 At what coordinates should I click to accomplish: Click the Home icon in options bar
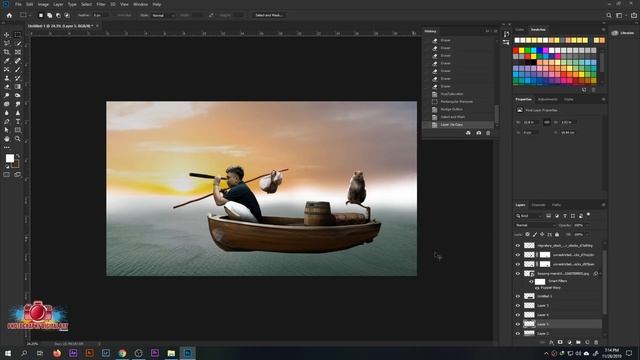pos(9,15)
